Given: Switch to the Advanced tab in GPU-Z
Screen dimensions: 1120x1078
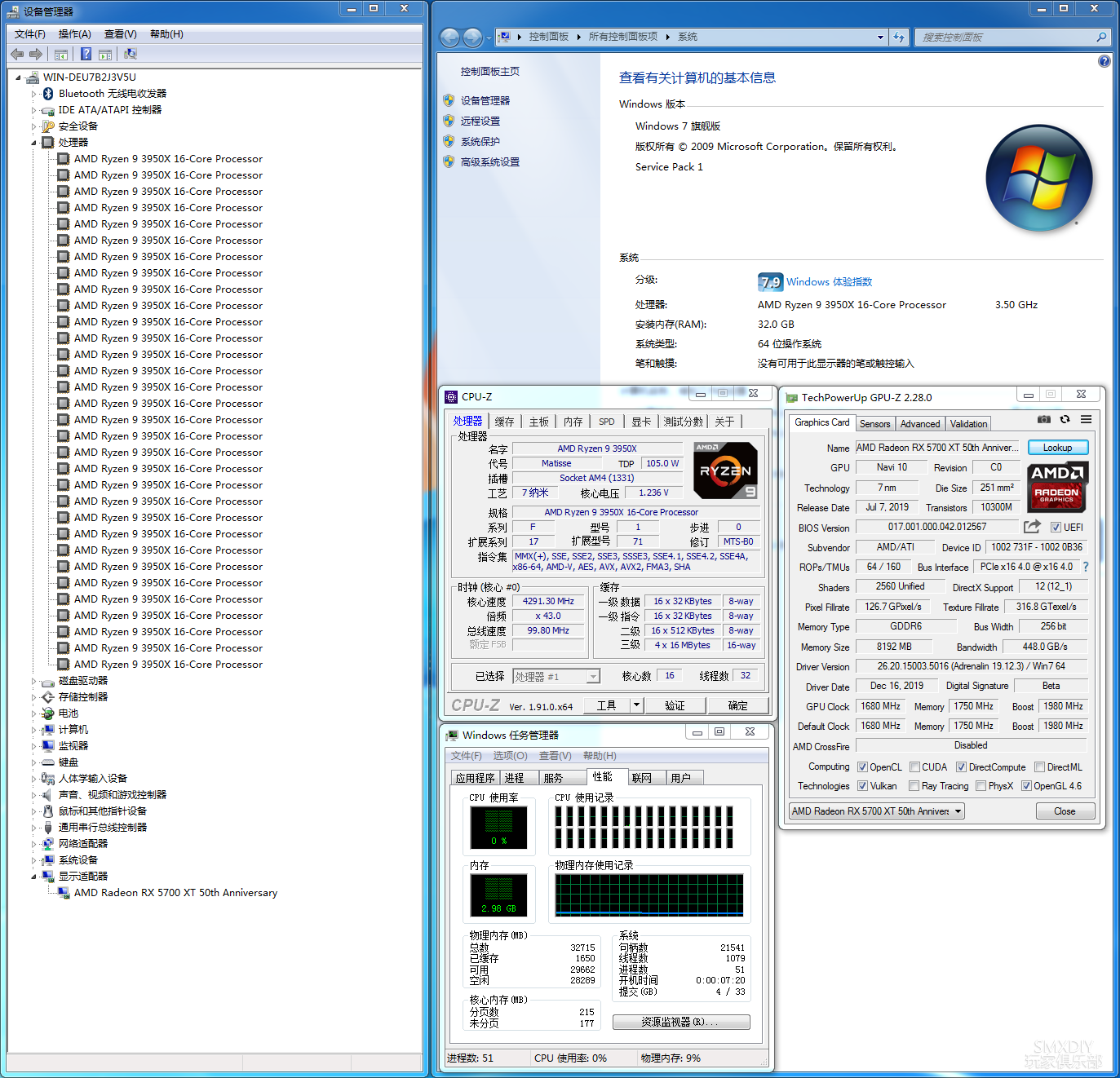Looking at the screenshot, I should point(920,424).
